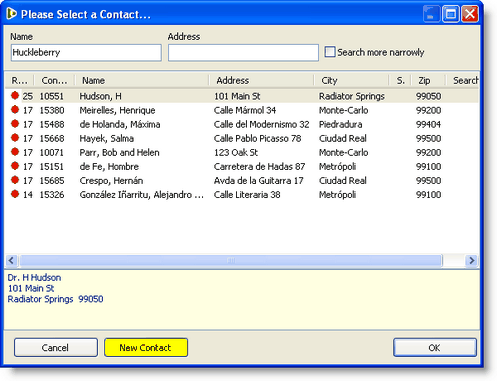497x381 pixels.
Task: Click city Piedradura
Action: [x=341, y=124]
